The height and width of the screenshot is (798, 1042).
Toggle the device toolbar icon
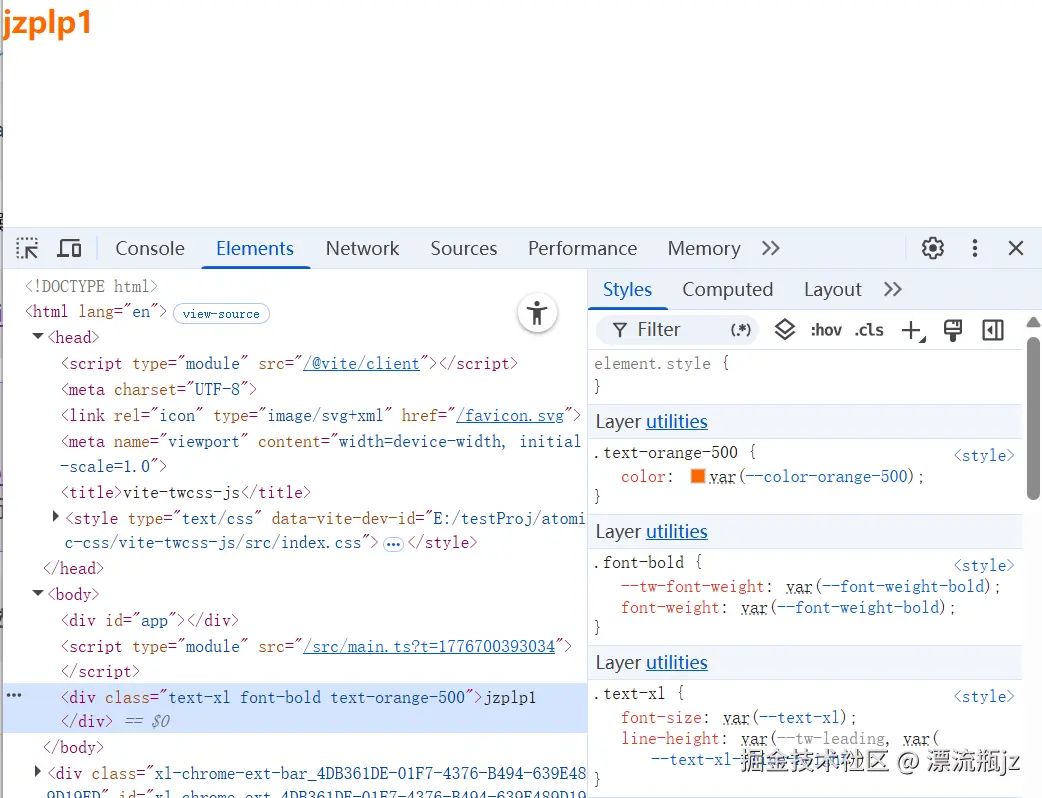(x=69, y=249)
